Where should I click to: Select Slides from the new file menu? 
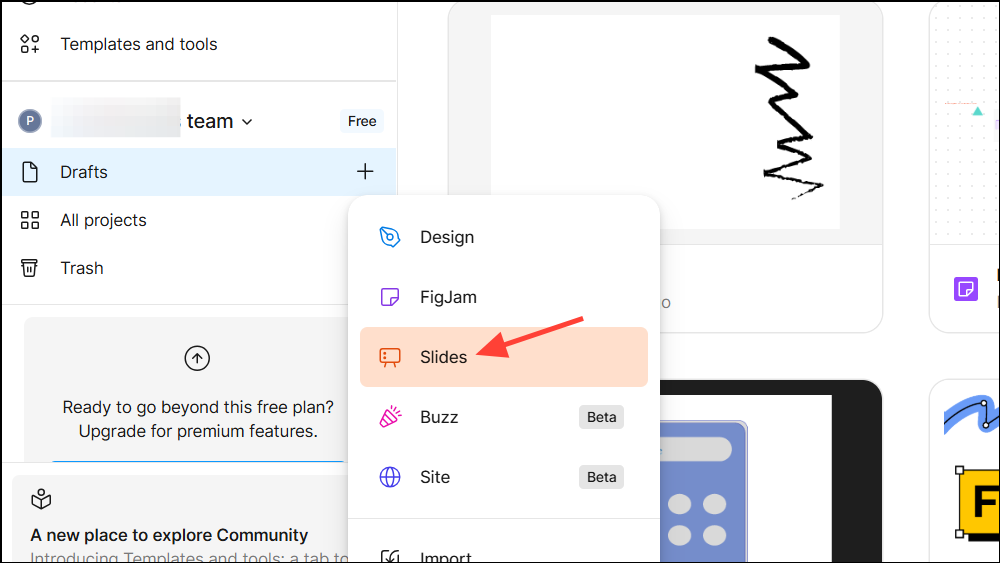click(x=443, y=357)
